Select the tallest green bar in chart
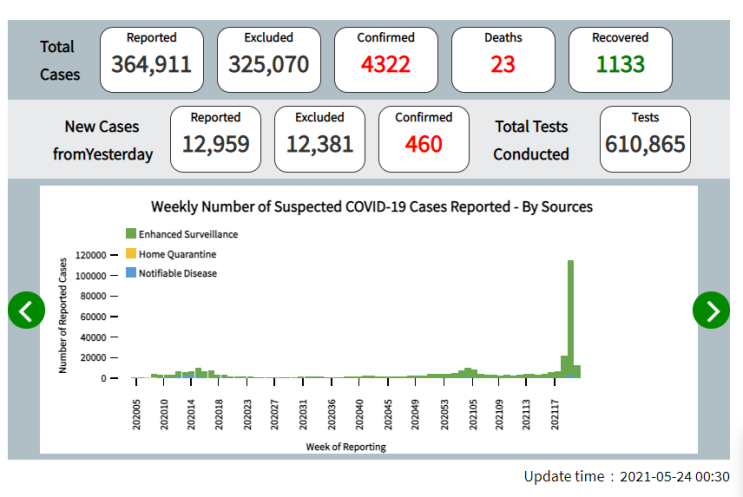 tap(571, 319)
